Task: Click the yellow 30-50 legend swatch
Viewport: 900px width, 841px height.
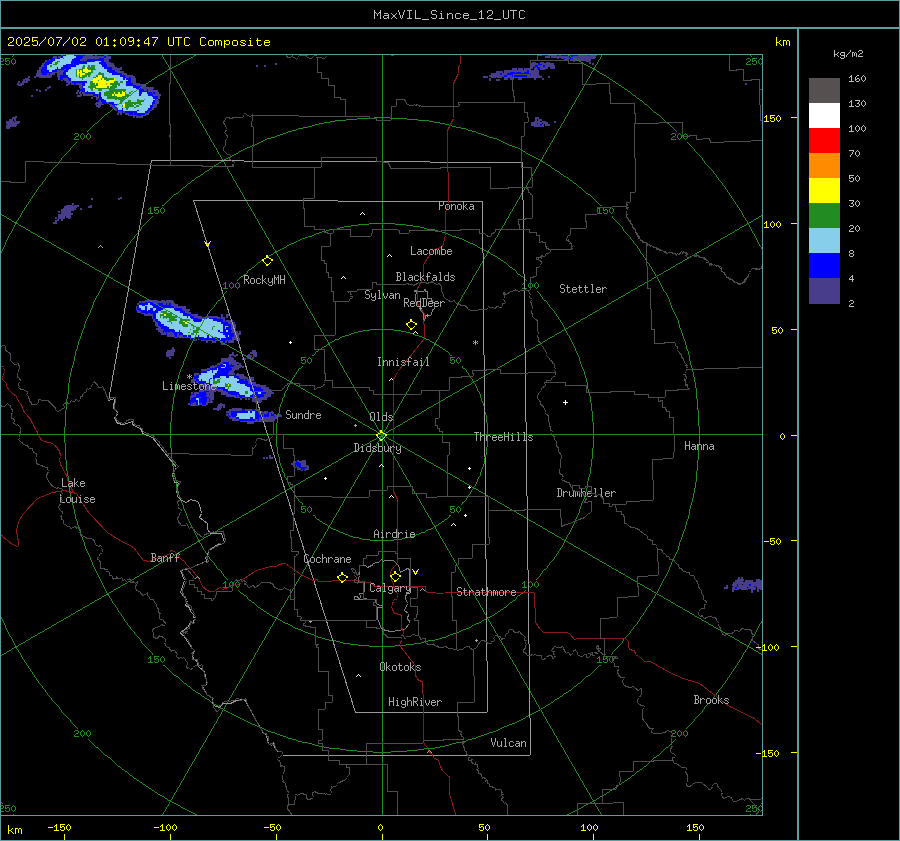Action: (824, 190)
